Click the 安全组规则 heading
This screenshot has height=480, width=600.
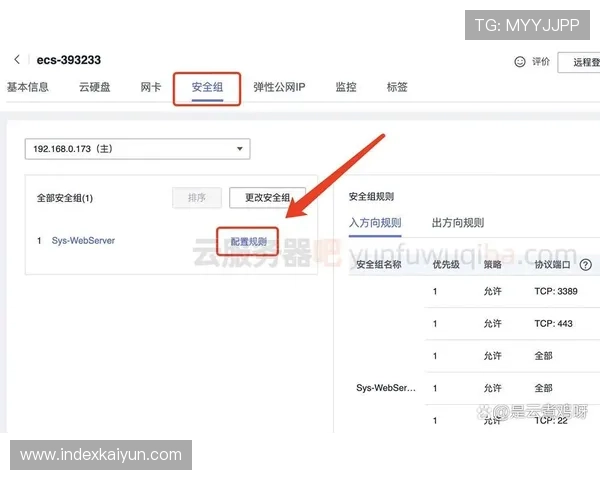click(371, 197)
